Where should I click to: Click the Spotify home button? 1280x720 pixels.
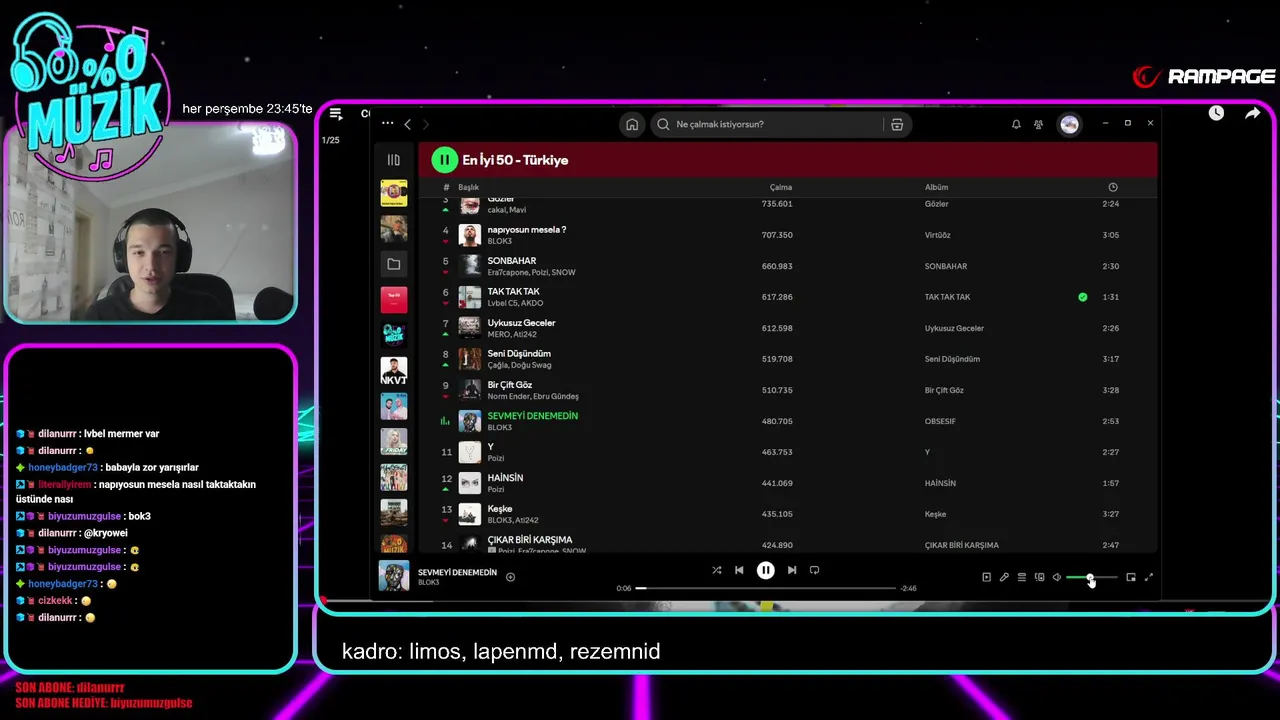632,124
